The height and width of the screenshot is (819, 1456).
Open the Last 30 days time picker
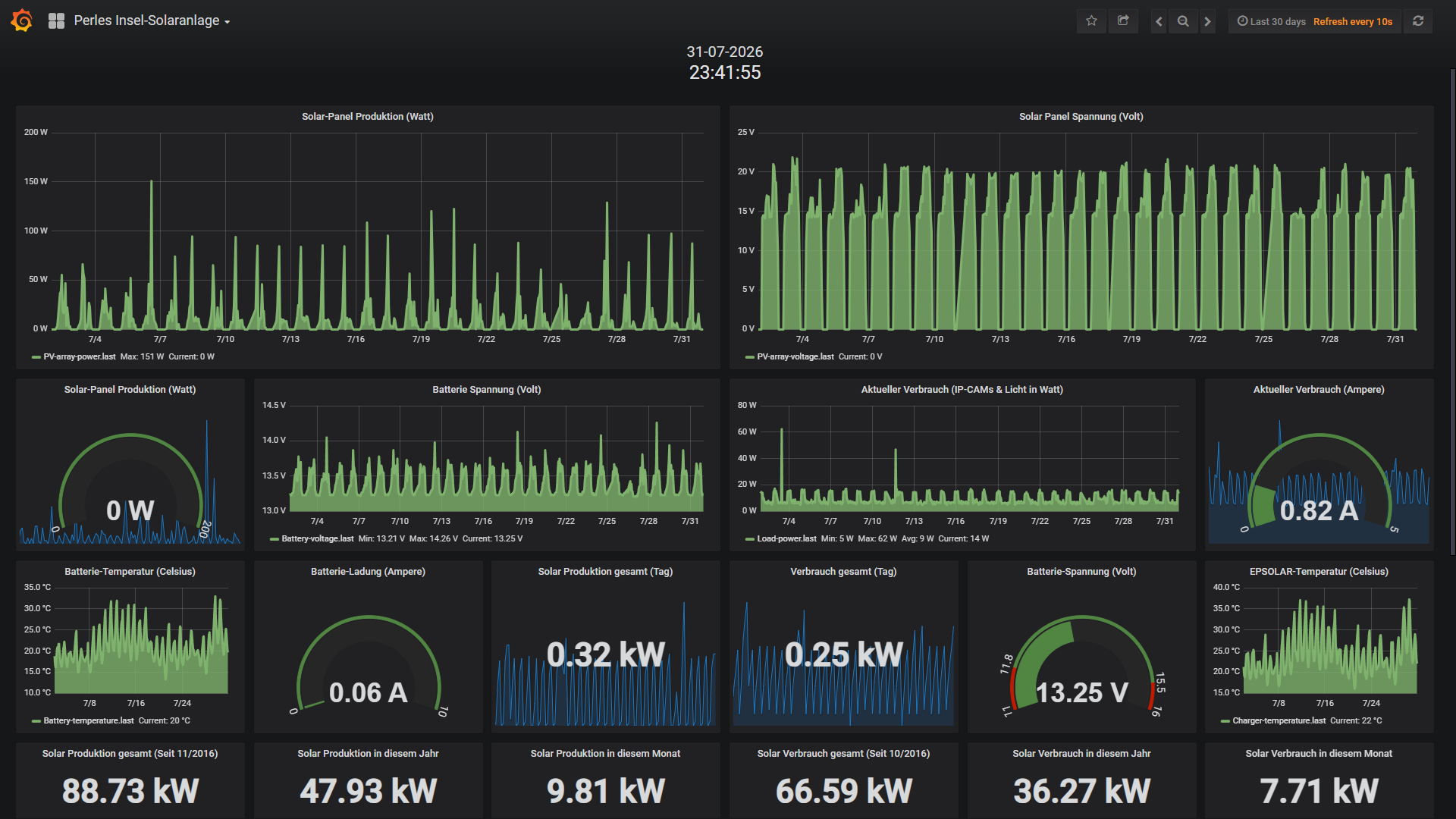(1271, 21)
